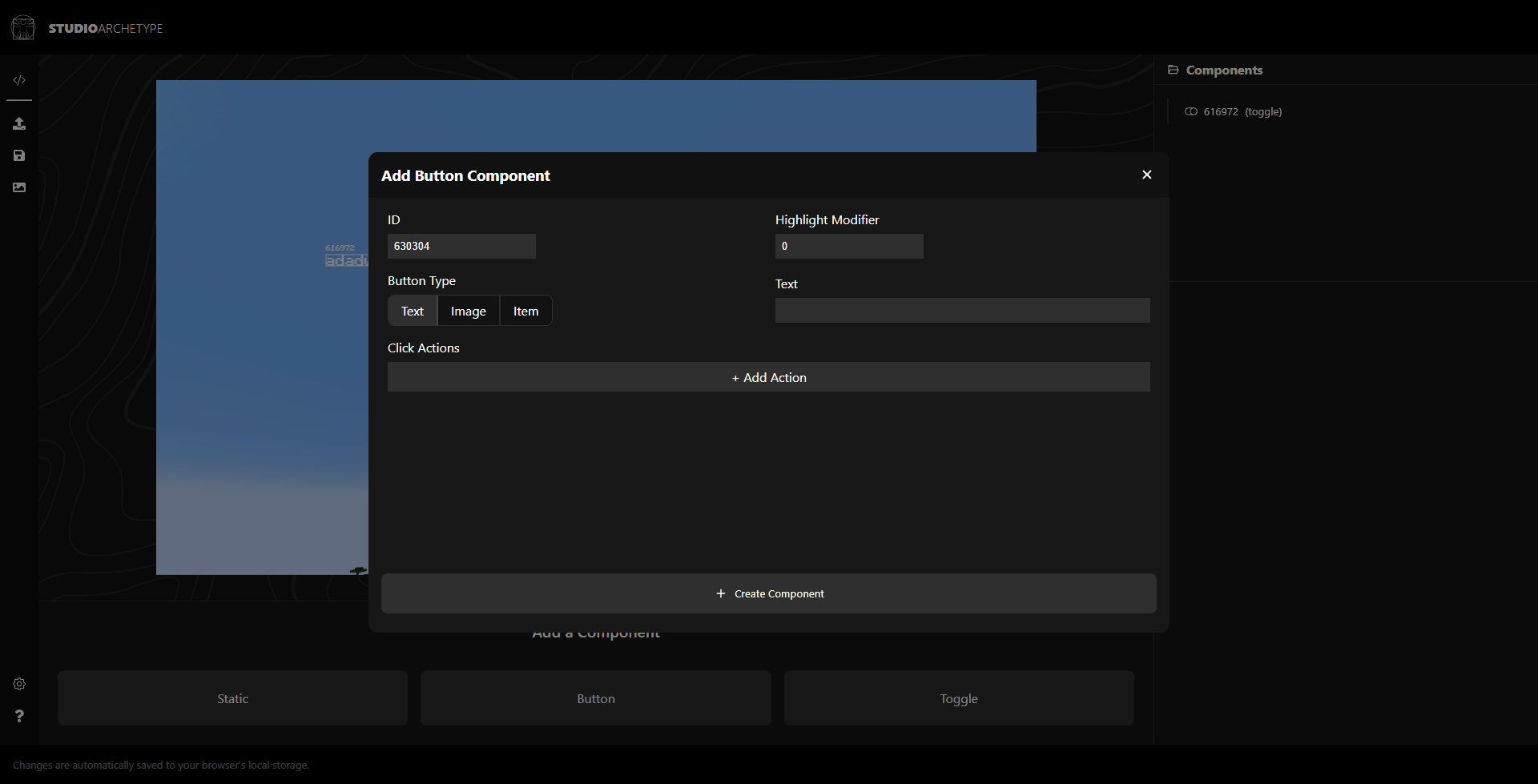This screenshot has height=784, width=1538.
Task: Click the Components panel header text
Action: pyautogui.click(x=1224, y=70)
